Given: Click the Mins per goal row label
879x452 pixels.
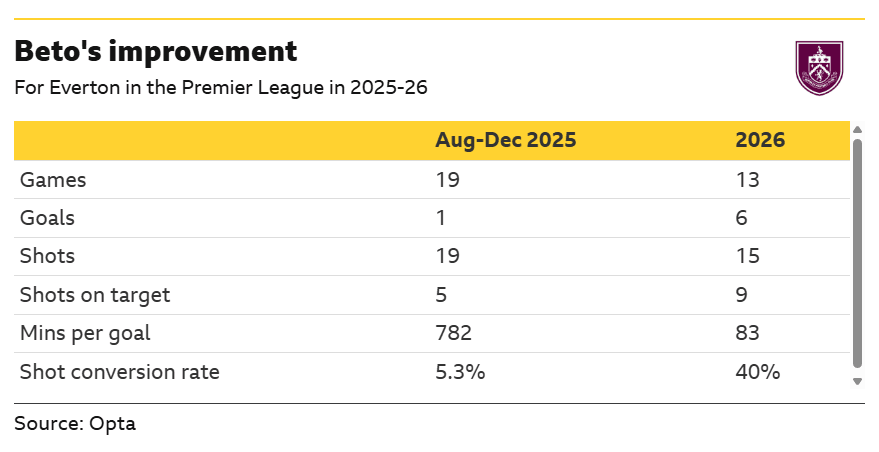Looking at the screenshot, I should [84, 333].
